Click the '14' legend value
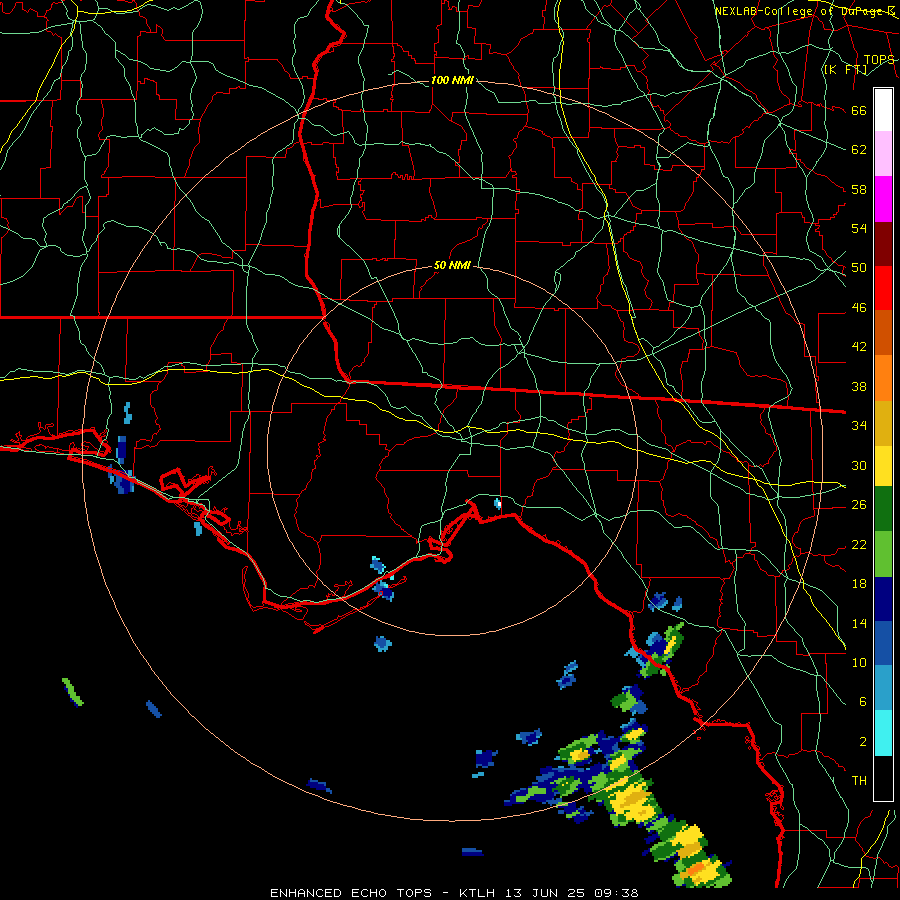The image size is (900, 900). coord(859,623)
